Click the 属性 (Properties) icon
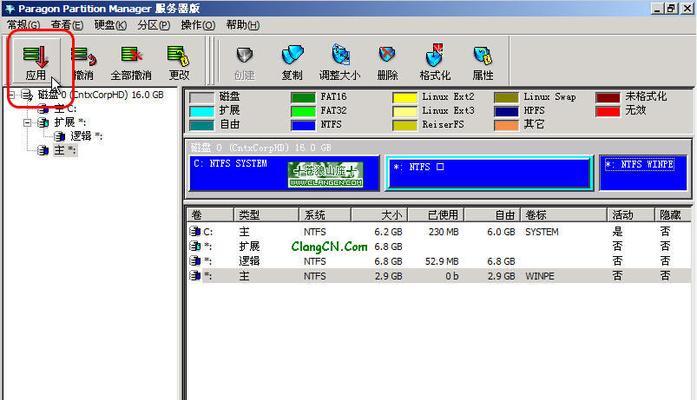The image size is (697, 400). [x=483, y=56]
